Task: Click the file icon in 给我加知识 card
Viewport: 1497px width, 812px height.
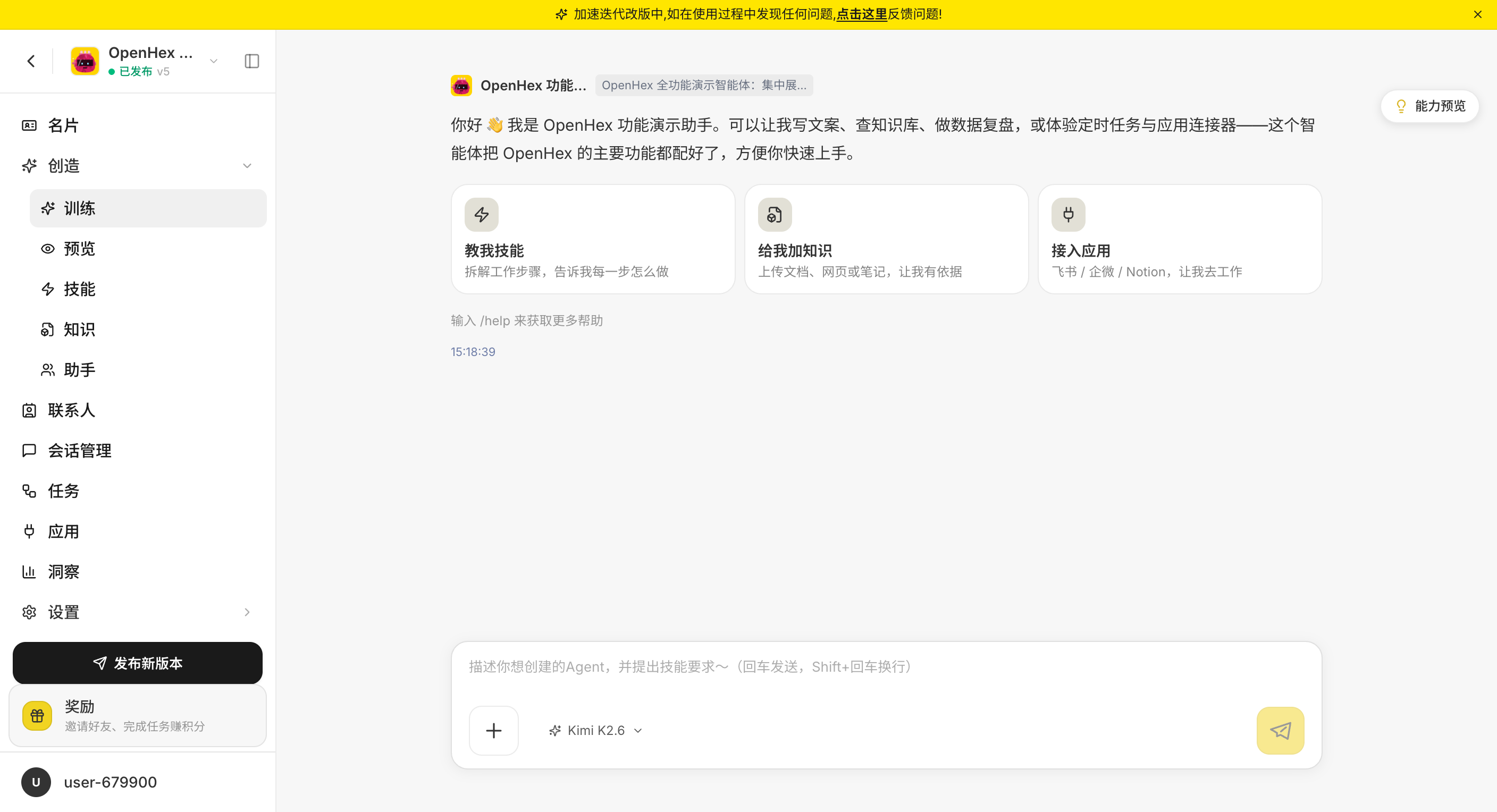Action: (775, 215)
